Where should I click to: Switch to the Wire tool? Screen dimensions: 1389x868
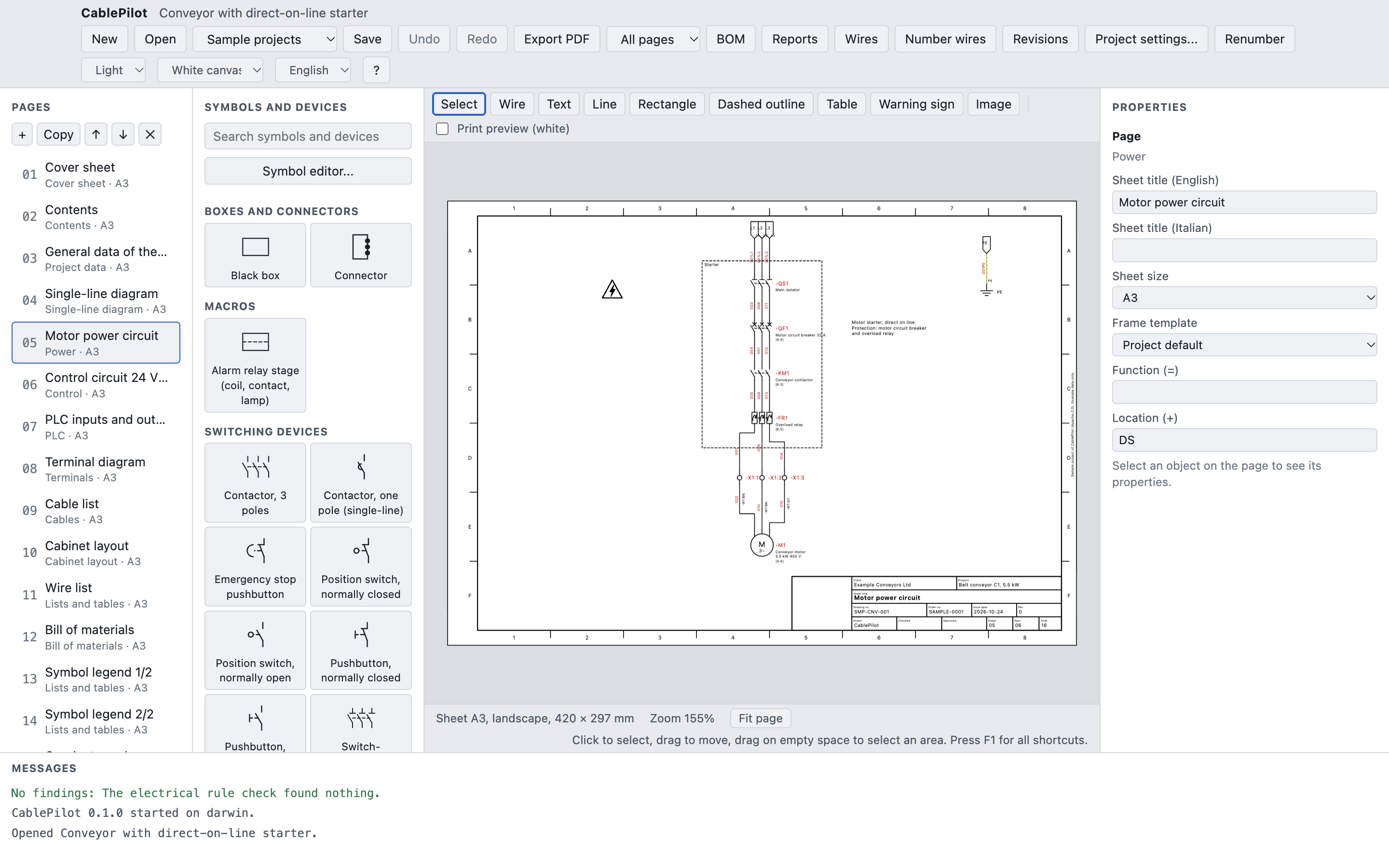click(512, 104)
